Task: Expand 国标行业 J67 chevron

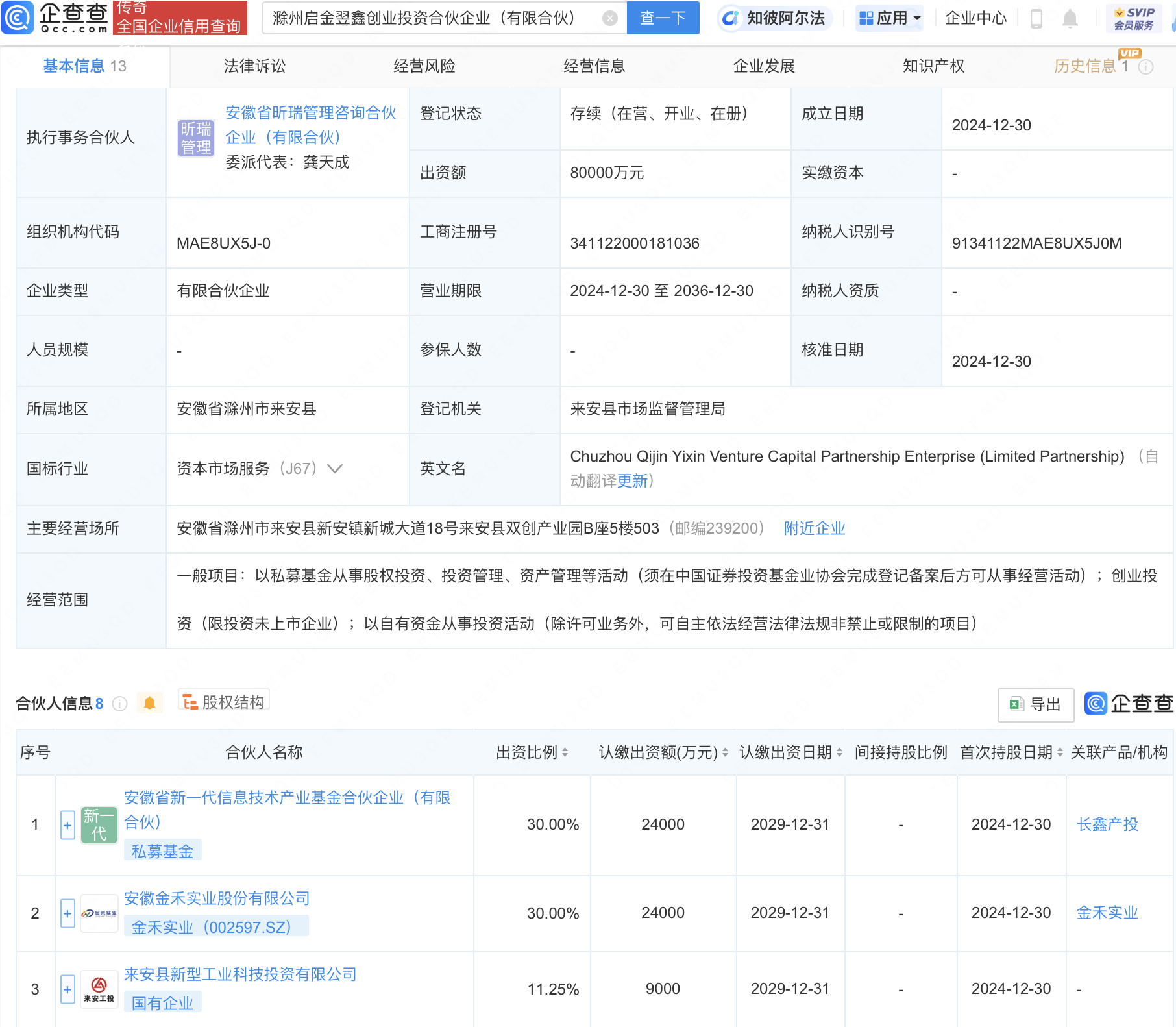Action: pos(335,469)
